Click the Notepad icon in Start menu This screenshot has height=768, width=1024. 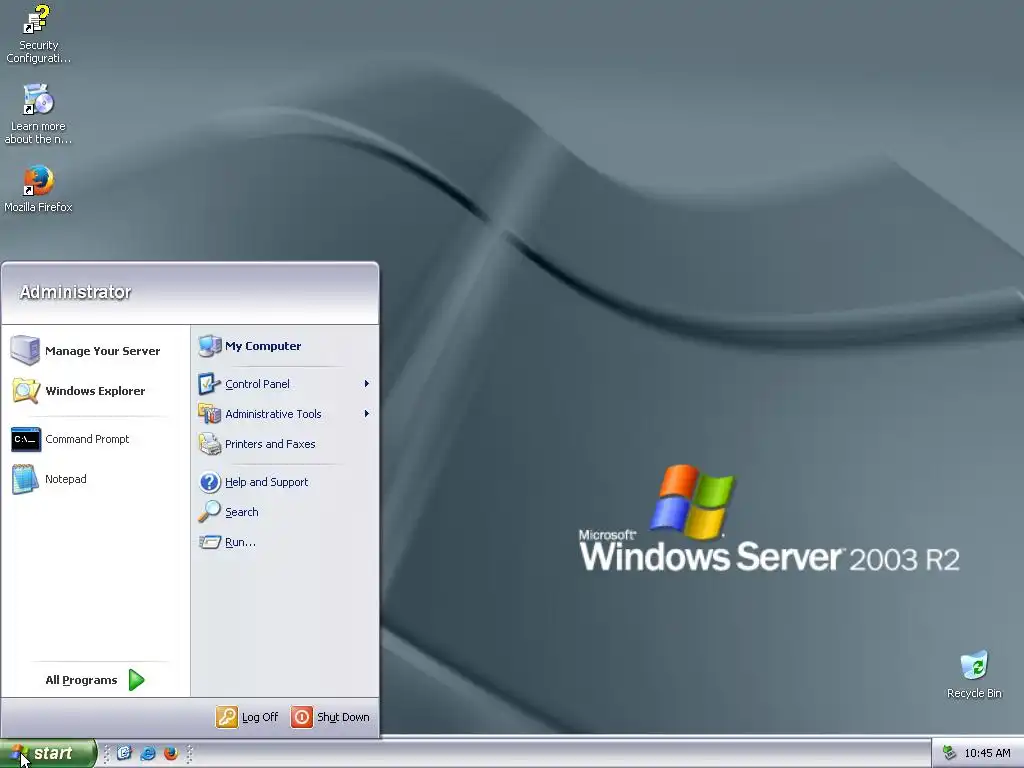(x=25, y=479)
